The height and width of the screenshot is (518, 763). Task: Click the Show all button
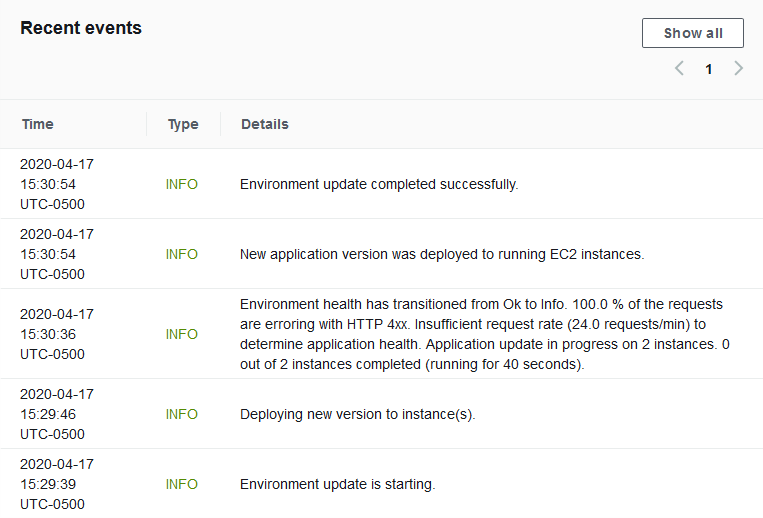coord(692,33)
